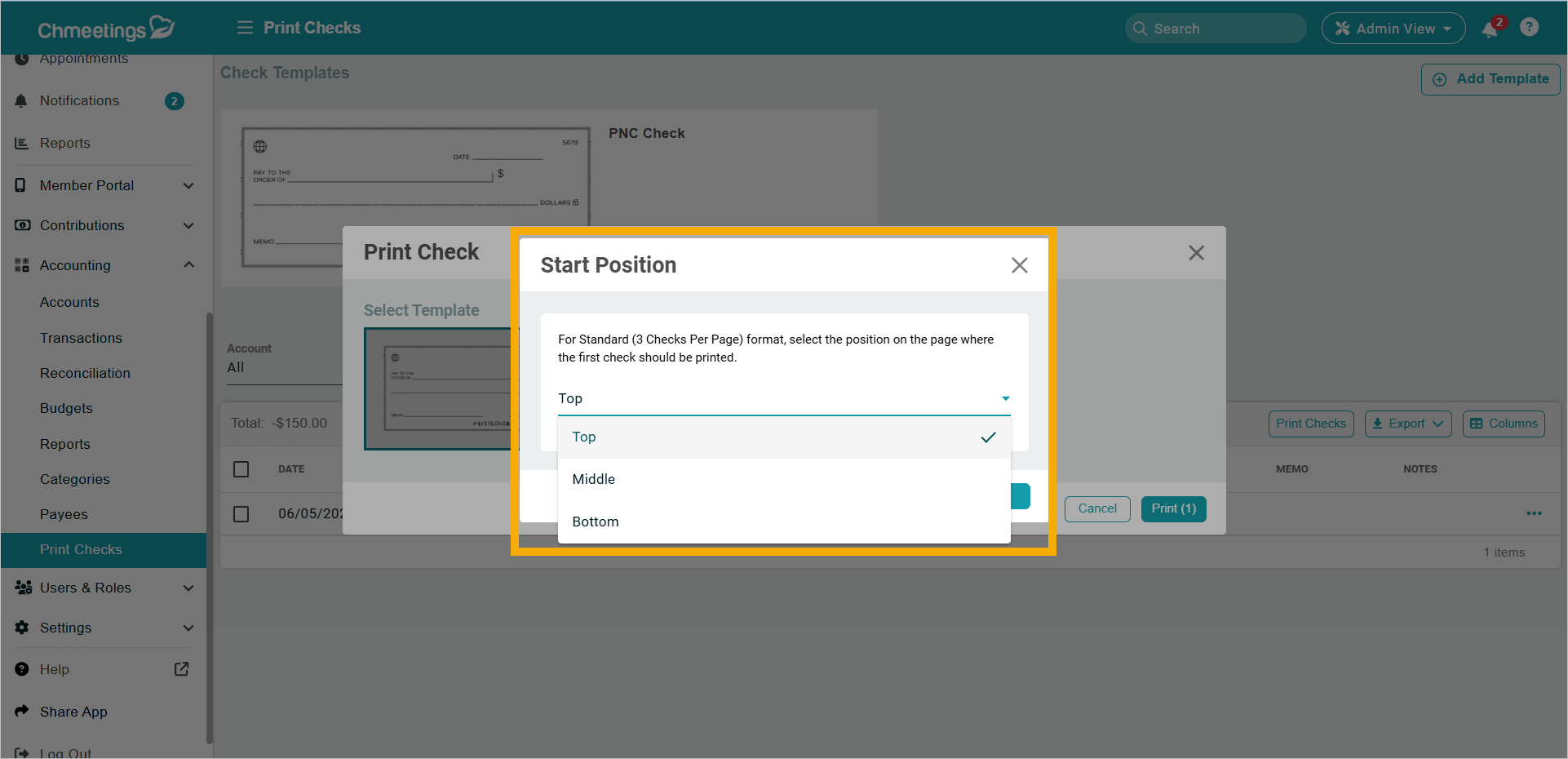Click the Accounting grid icon
The image size is (1568, 759).
(22, 265)
